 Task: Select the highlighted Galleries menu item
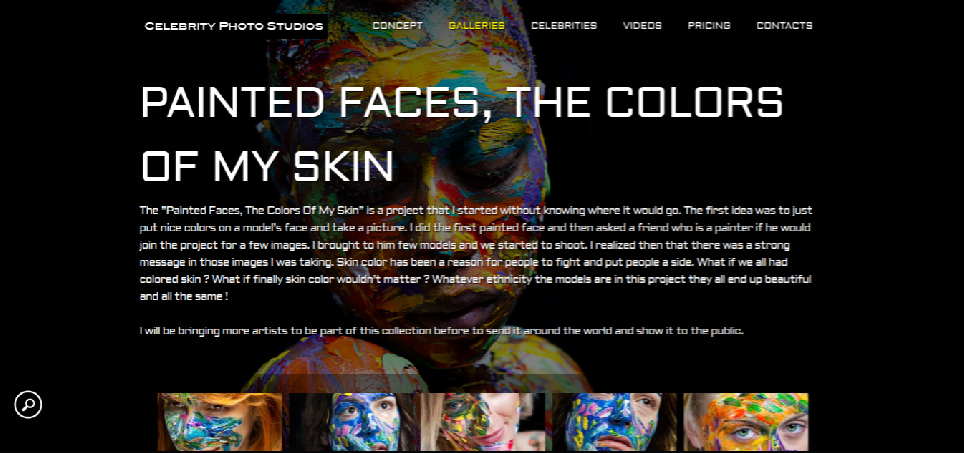click(x=476, y=26)
